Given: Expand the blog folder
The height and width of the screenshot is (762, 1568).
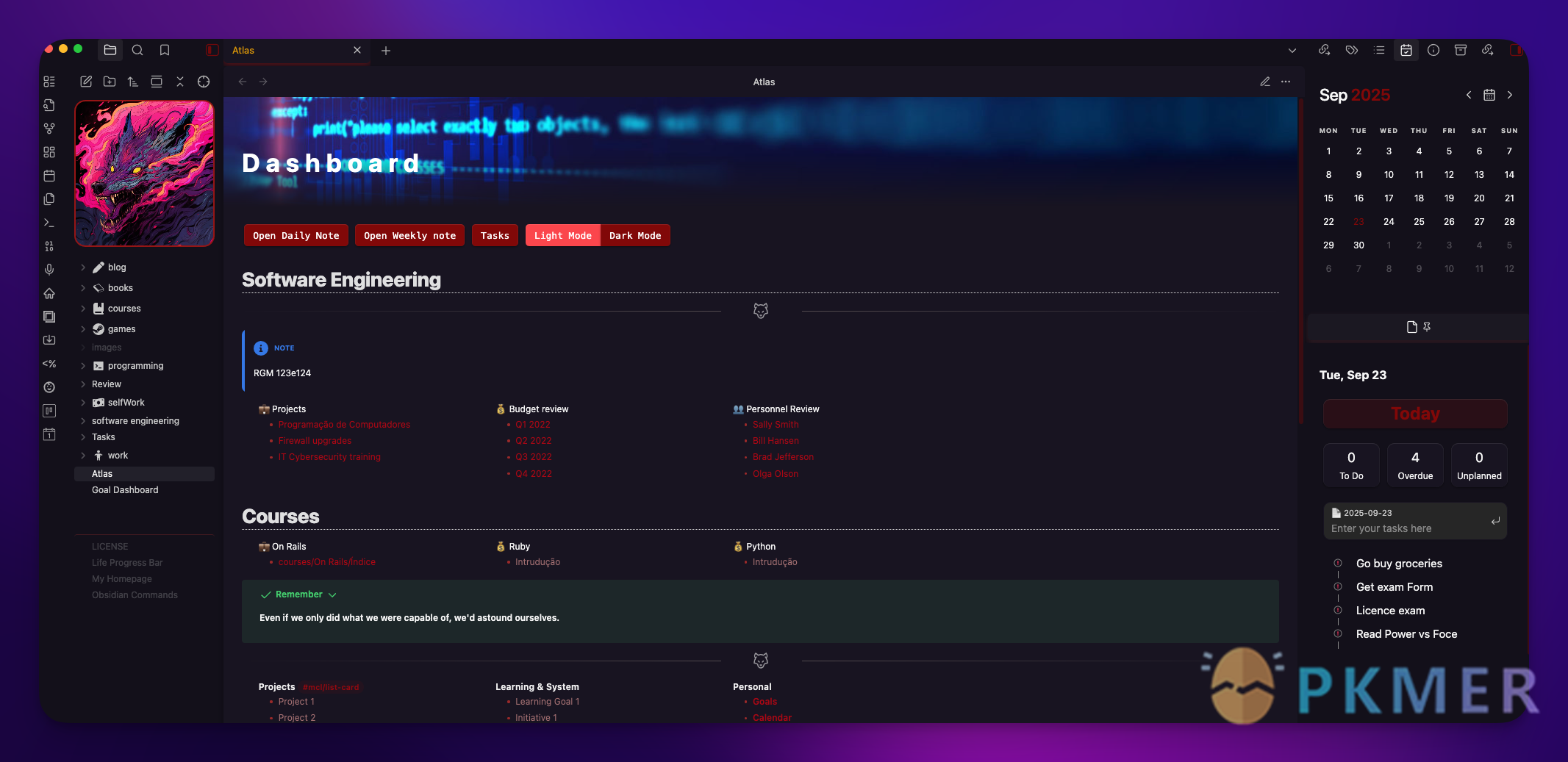Looking at the screenshot, I should 83,267.
